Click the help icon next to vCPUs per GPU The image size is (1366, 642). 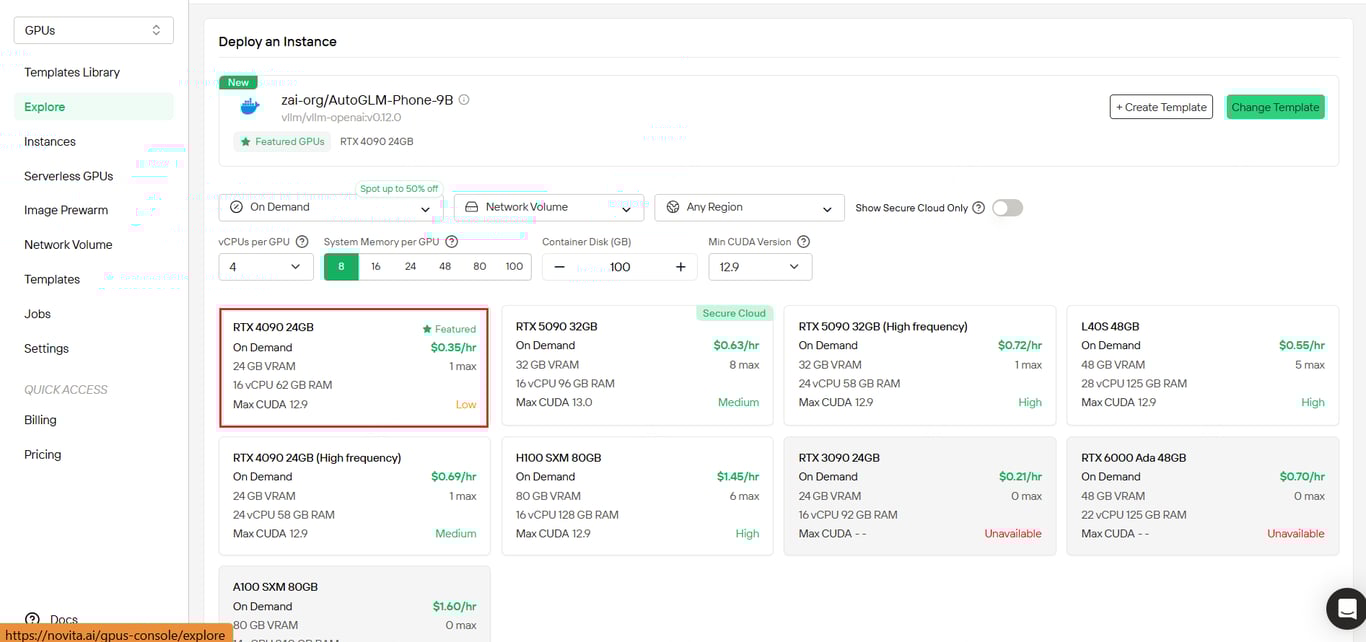[302, 242]
